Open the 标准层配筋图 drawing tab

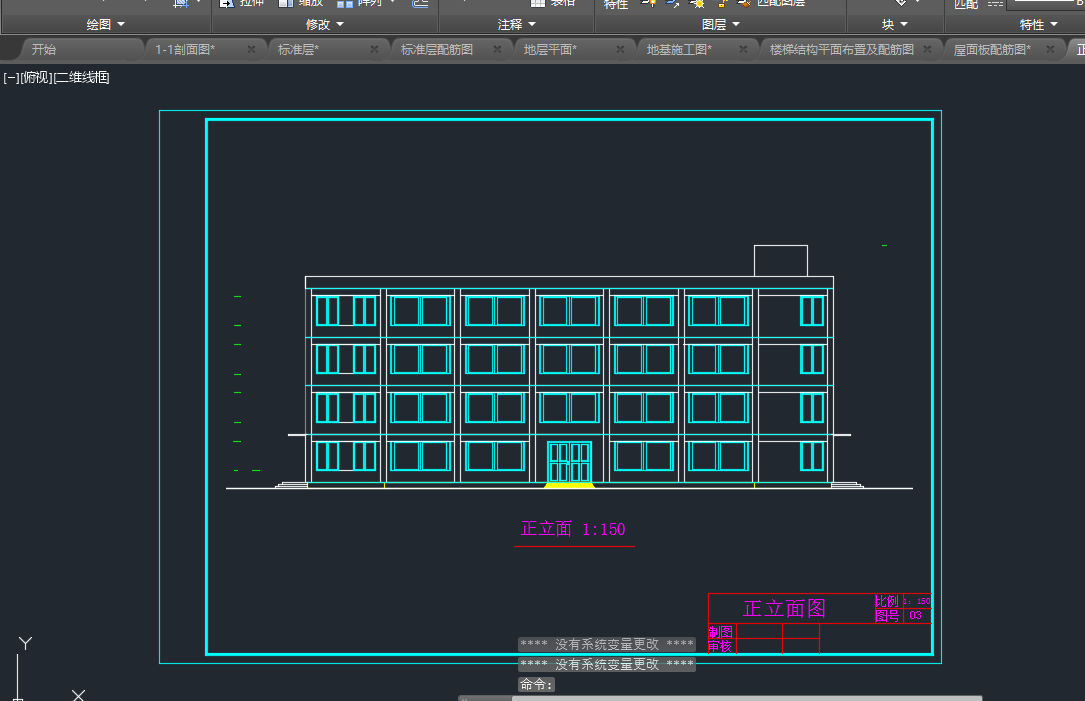pos(437,49)
